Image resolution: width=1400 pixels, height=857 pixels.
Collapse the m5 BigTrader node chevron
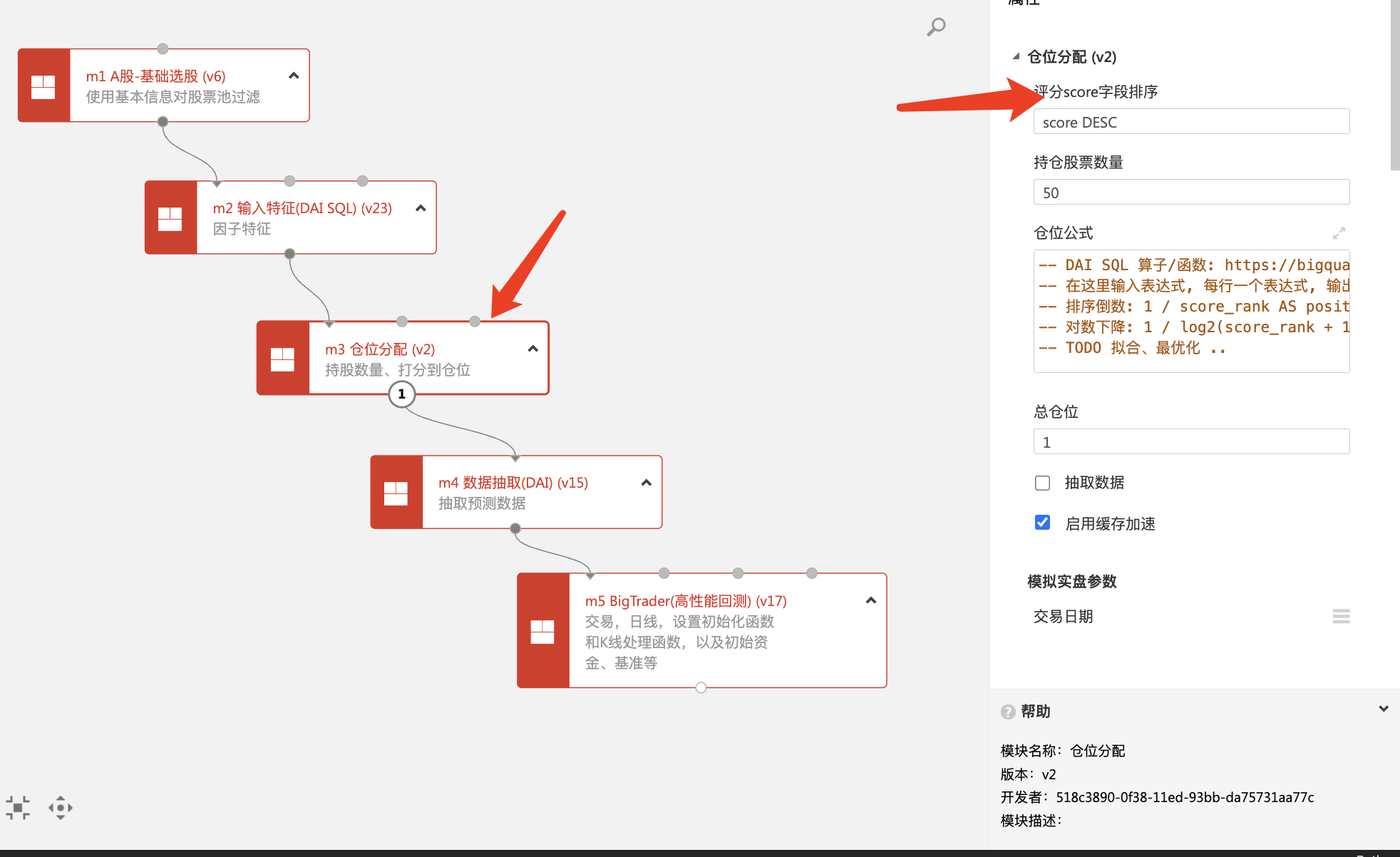[x=870, y=600]
